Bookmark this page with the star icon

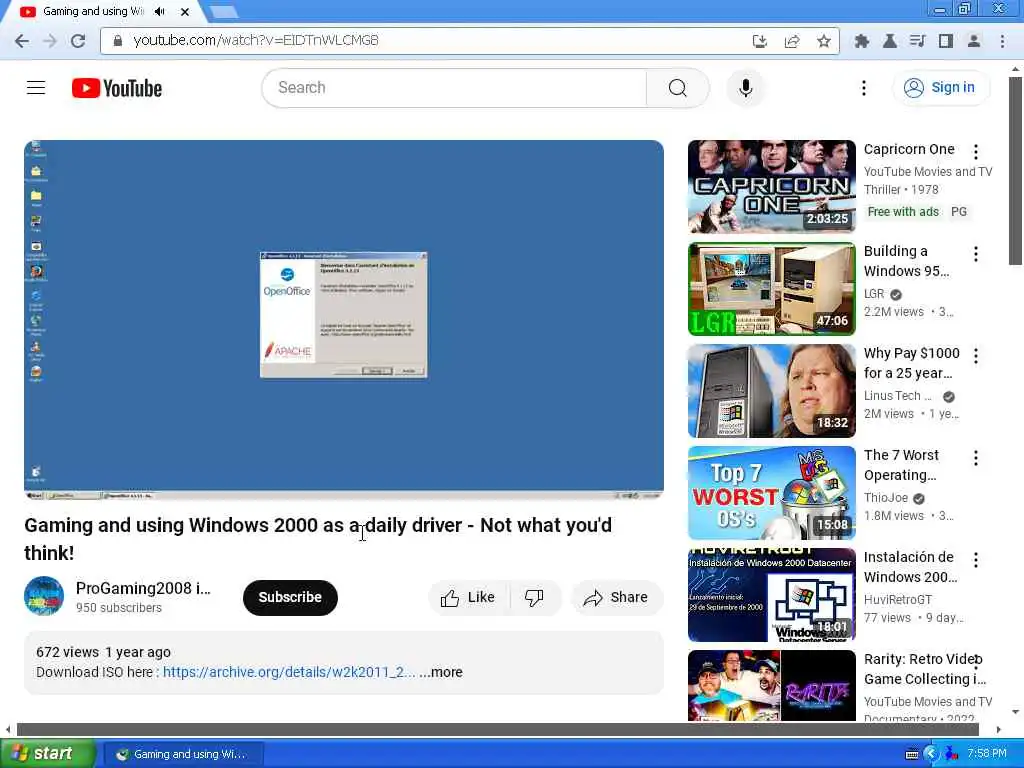point(824,41)
